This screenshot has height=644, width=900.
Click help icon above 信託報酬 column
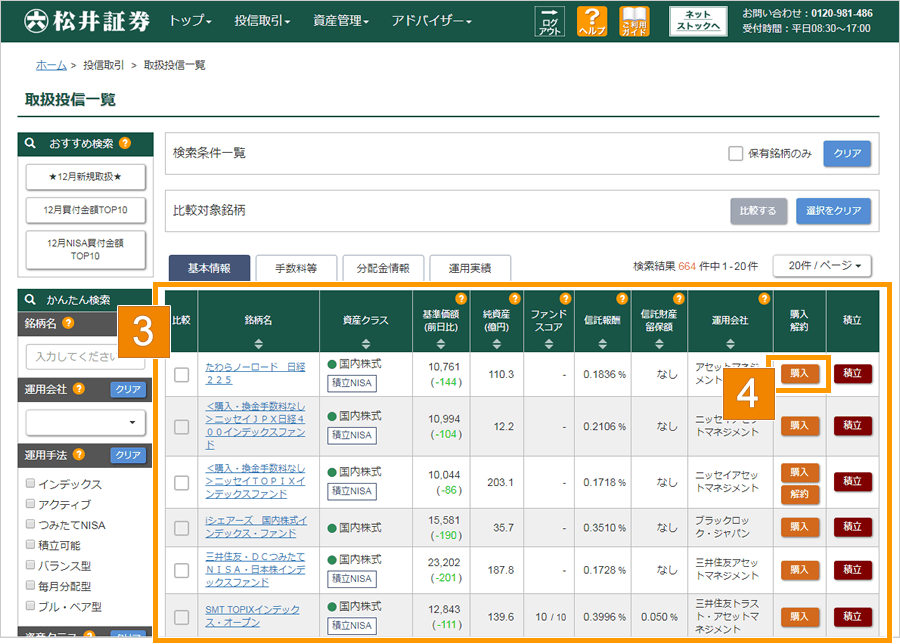622,298
